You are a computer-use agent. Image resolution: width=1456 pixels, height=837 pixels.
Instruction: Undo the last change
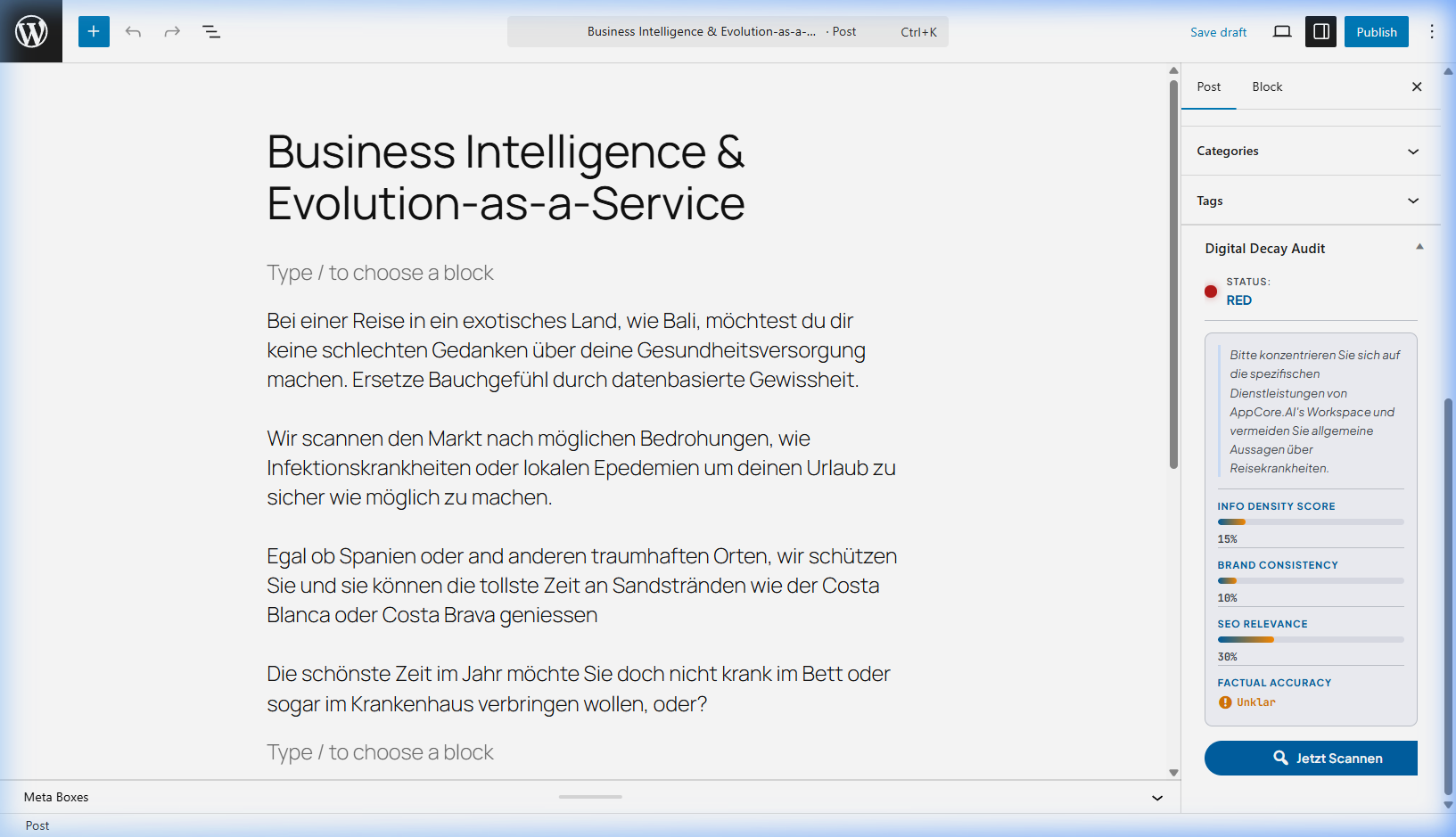[133, 31]
